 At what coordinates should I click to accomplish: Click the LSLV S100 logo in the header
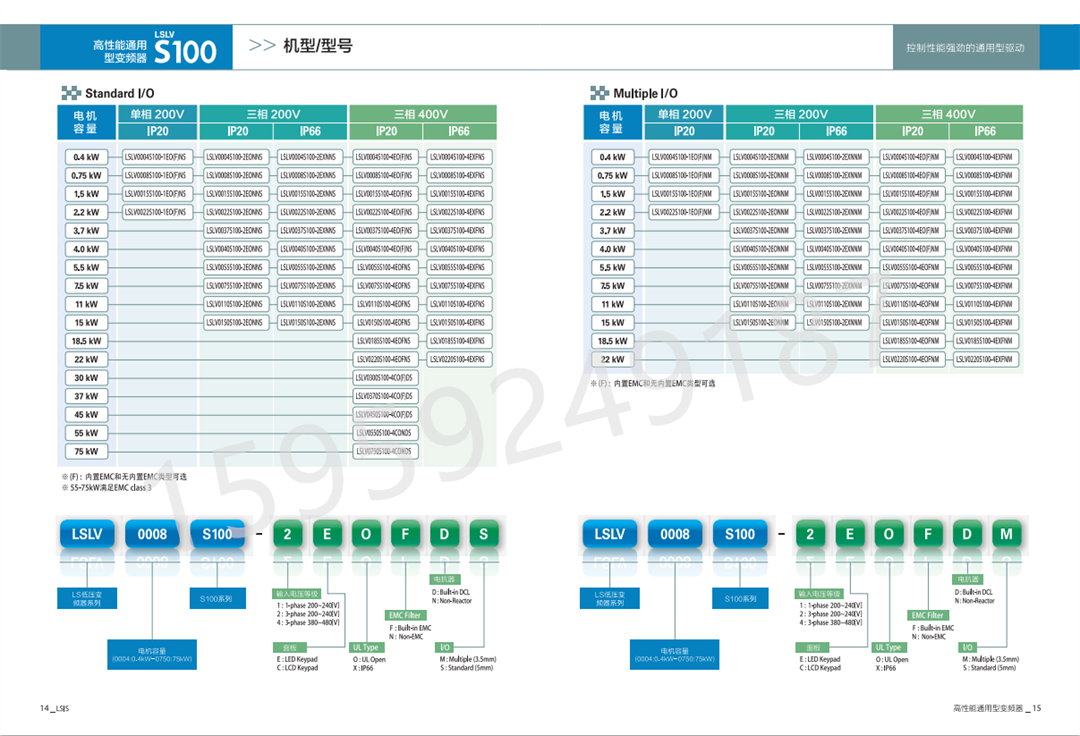[x=185, y=48]
